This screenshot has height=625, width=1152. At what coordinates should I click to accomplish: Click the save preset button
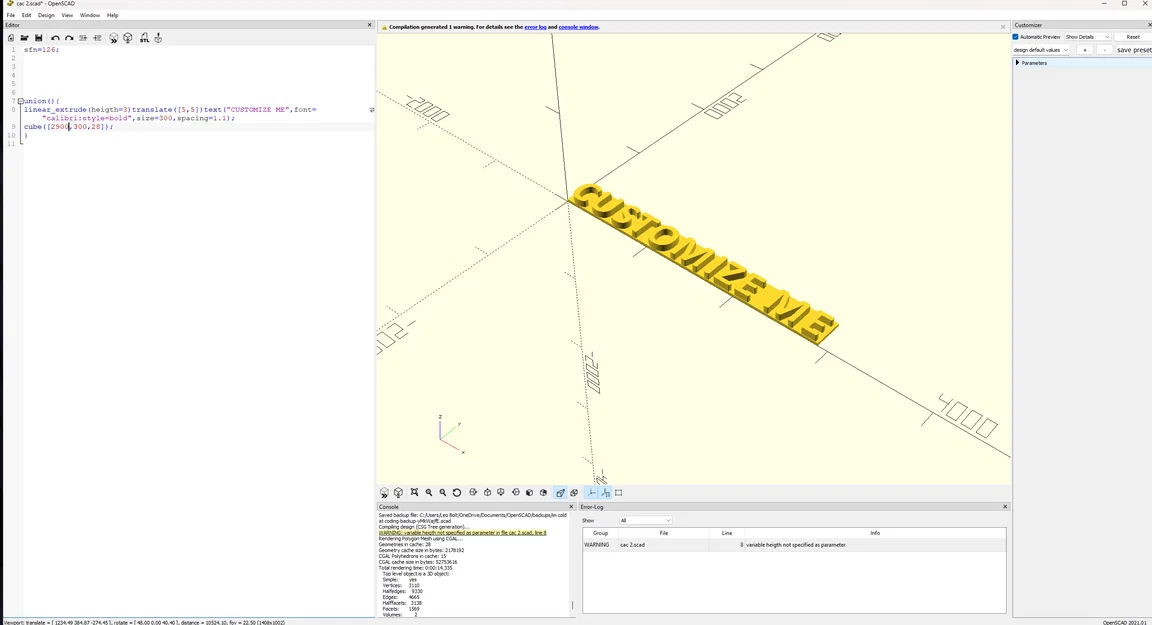[x=1134, y=50]
